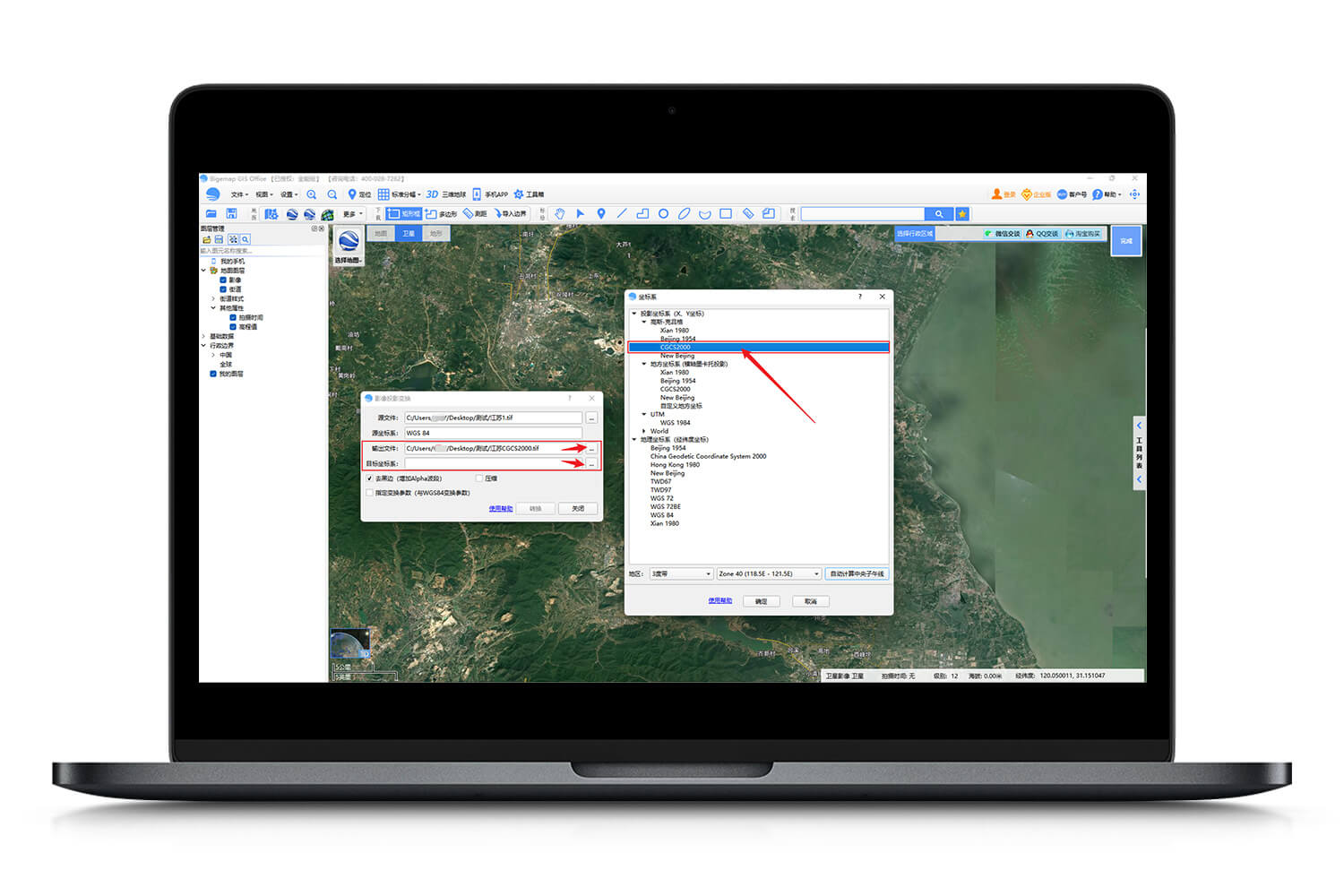Click the 使用帮助 link in projection dialog
This screenshot has height=896, width=1344.
pos(501,508)
